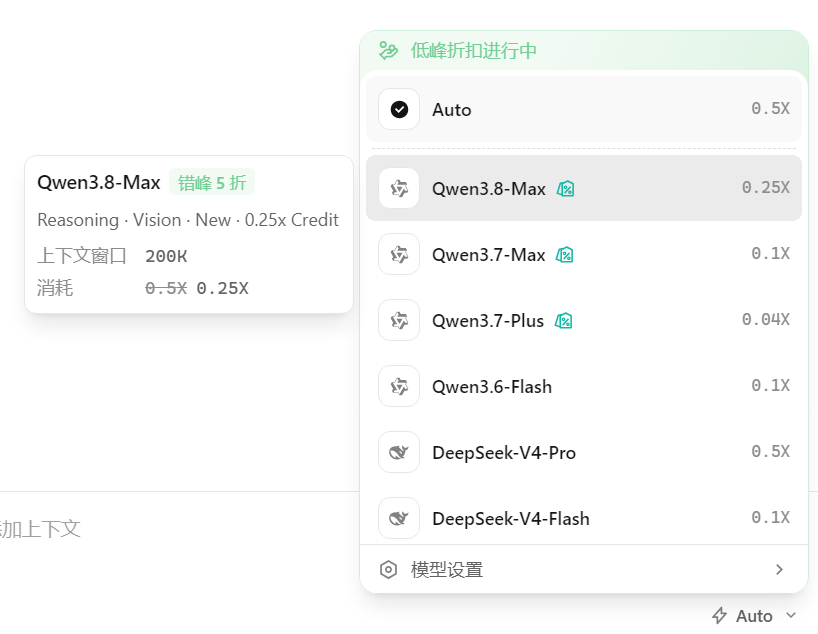Click the 0.25X discounted cost in tooltip
This screenshot has height=634, width=818.
coord(222,288)
